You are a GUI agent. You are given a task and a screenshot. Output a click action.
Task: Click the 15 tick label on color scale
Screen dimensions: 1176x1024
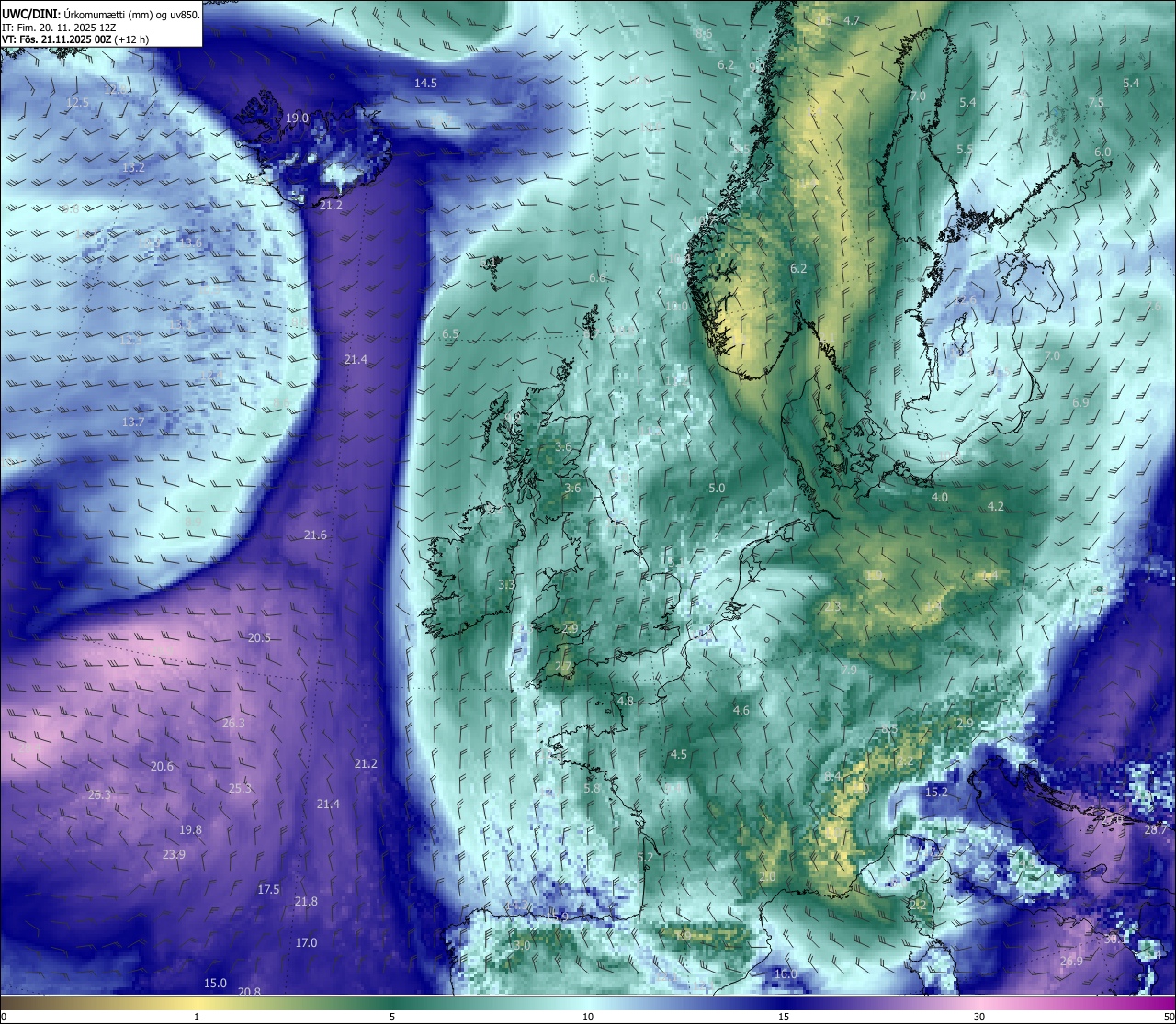tap(784, 1017)
